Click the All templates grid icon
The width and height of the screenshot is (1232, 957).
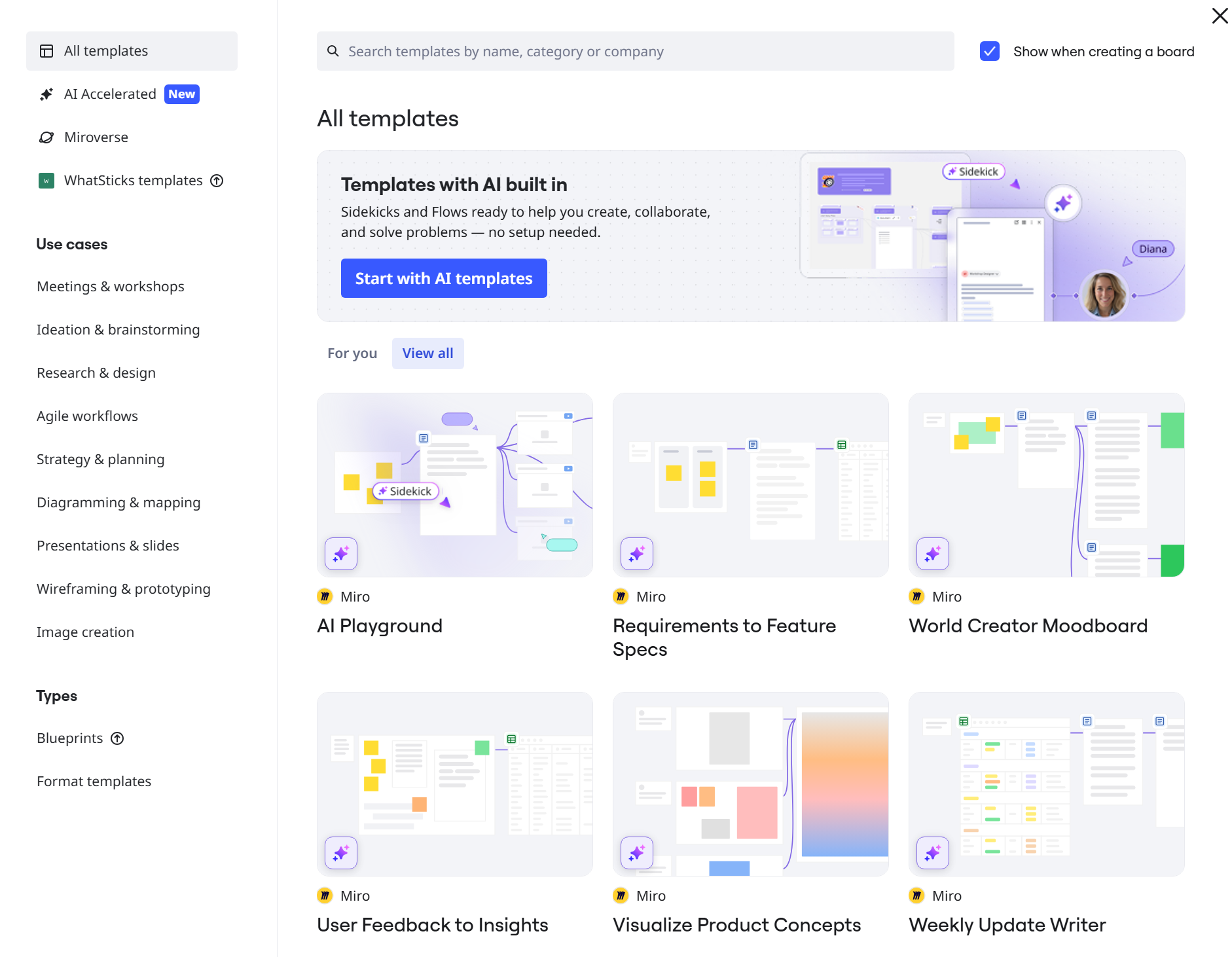pos(46,51)
